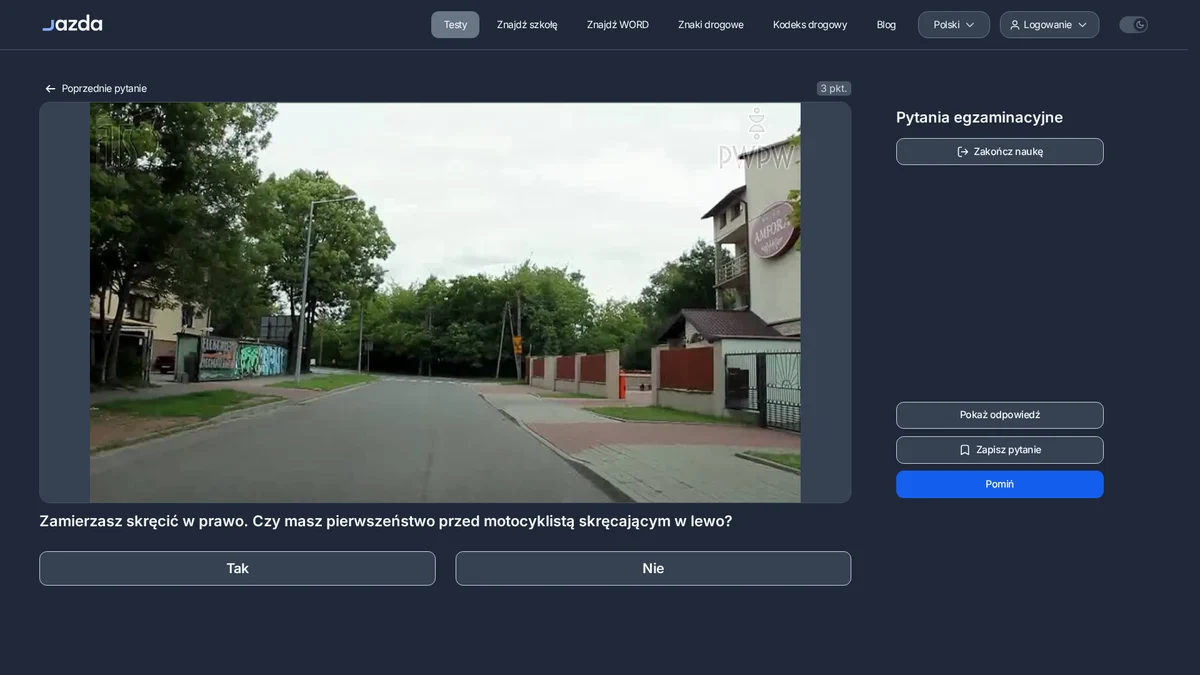Open Znaki drogowe section
Viewport: 1200px width, 675px height.
coord(711,25)
